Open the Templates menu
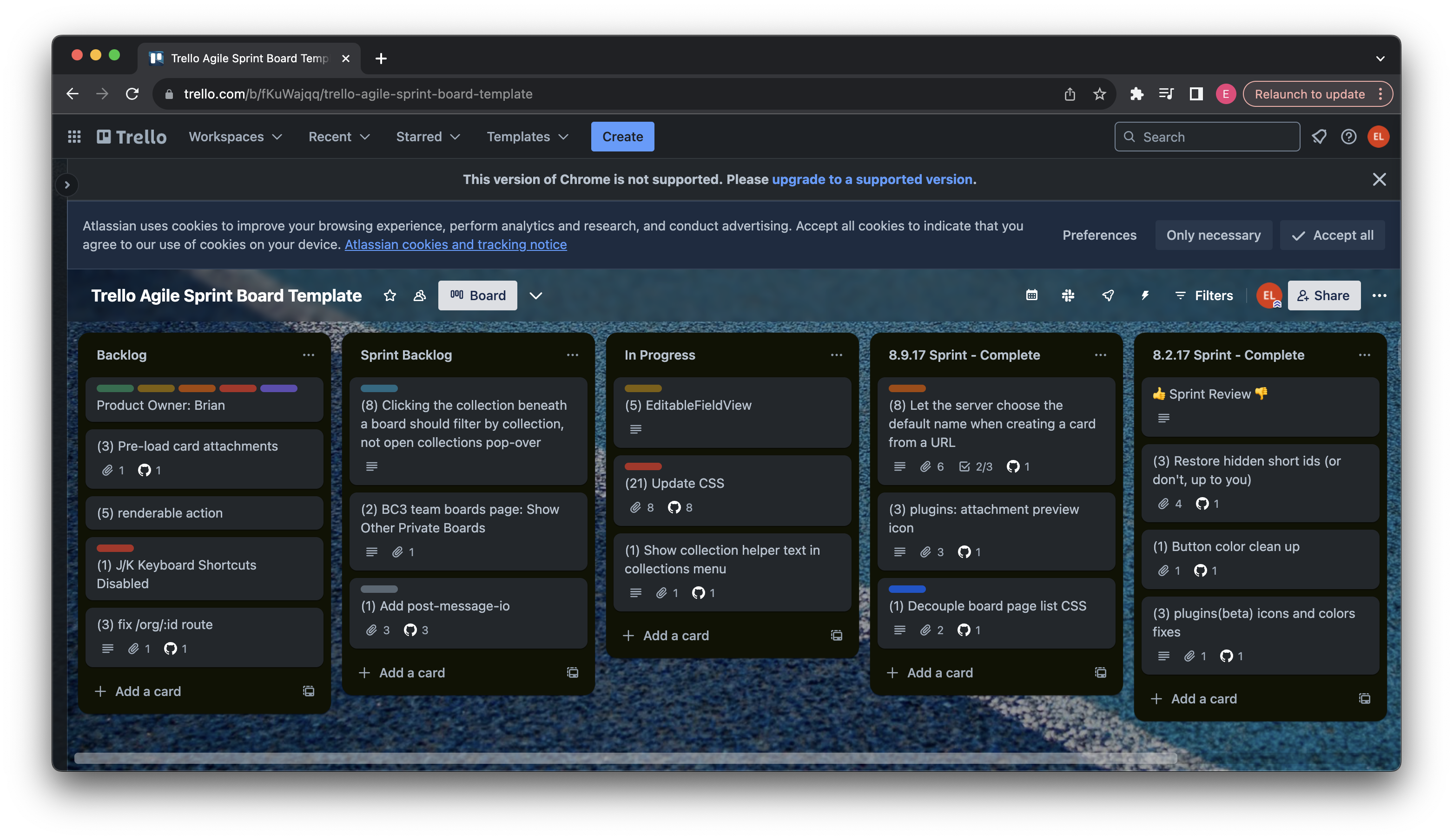Screen dimensions: 1453x840 point(527,137)
